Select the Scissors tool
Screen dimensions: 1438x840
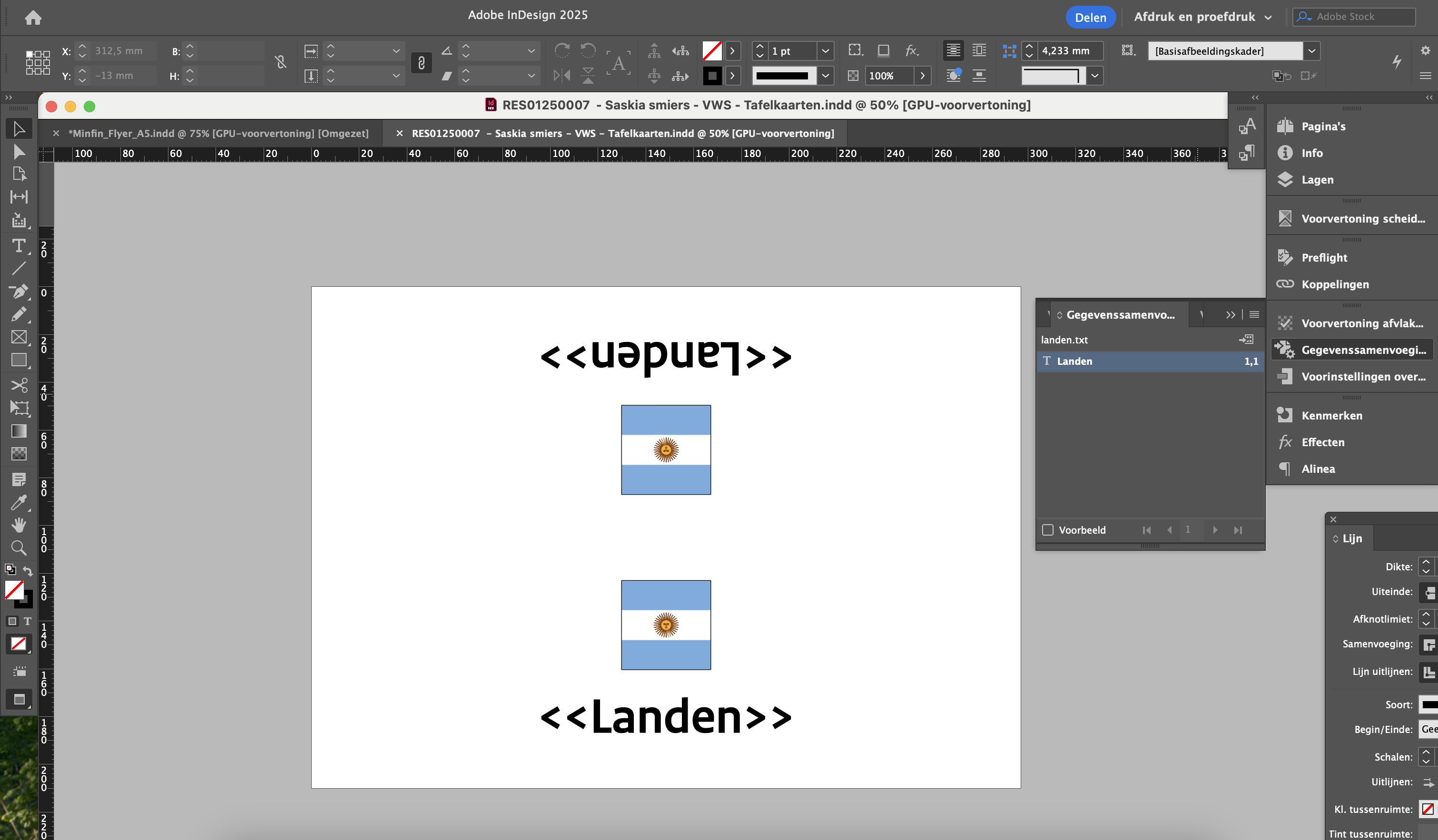19,385
